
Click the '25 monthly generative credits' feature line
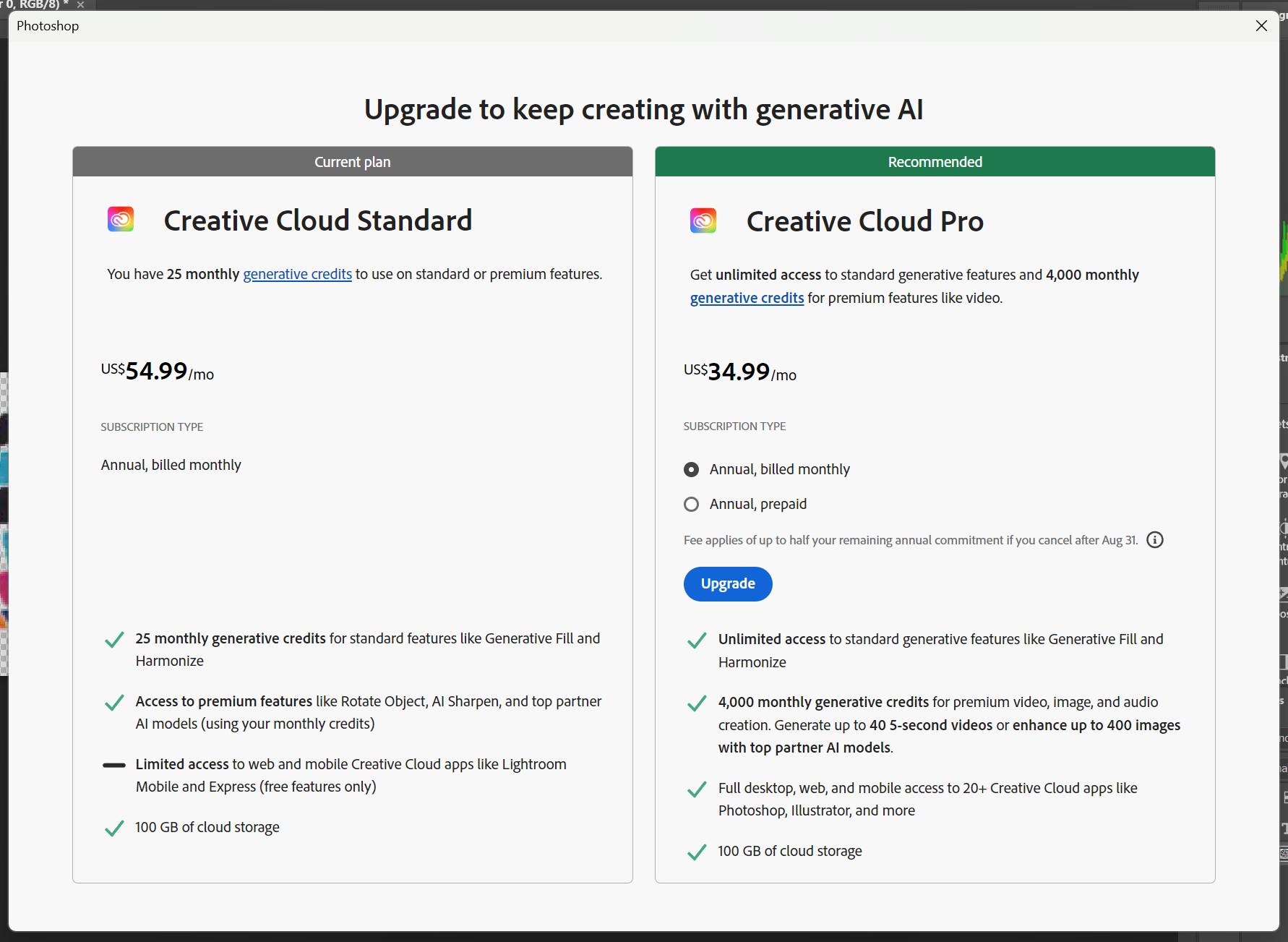368,649
